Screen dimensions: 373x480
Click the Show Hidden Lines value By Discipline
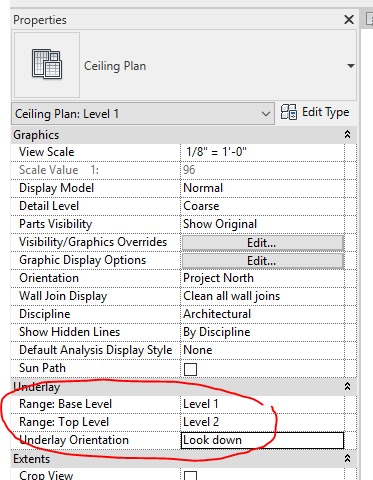click(217, 332)
